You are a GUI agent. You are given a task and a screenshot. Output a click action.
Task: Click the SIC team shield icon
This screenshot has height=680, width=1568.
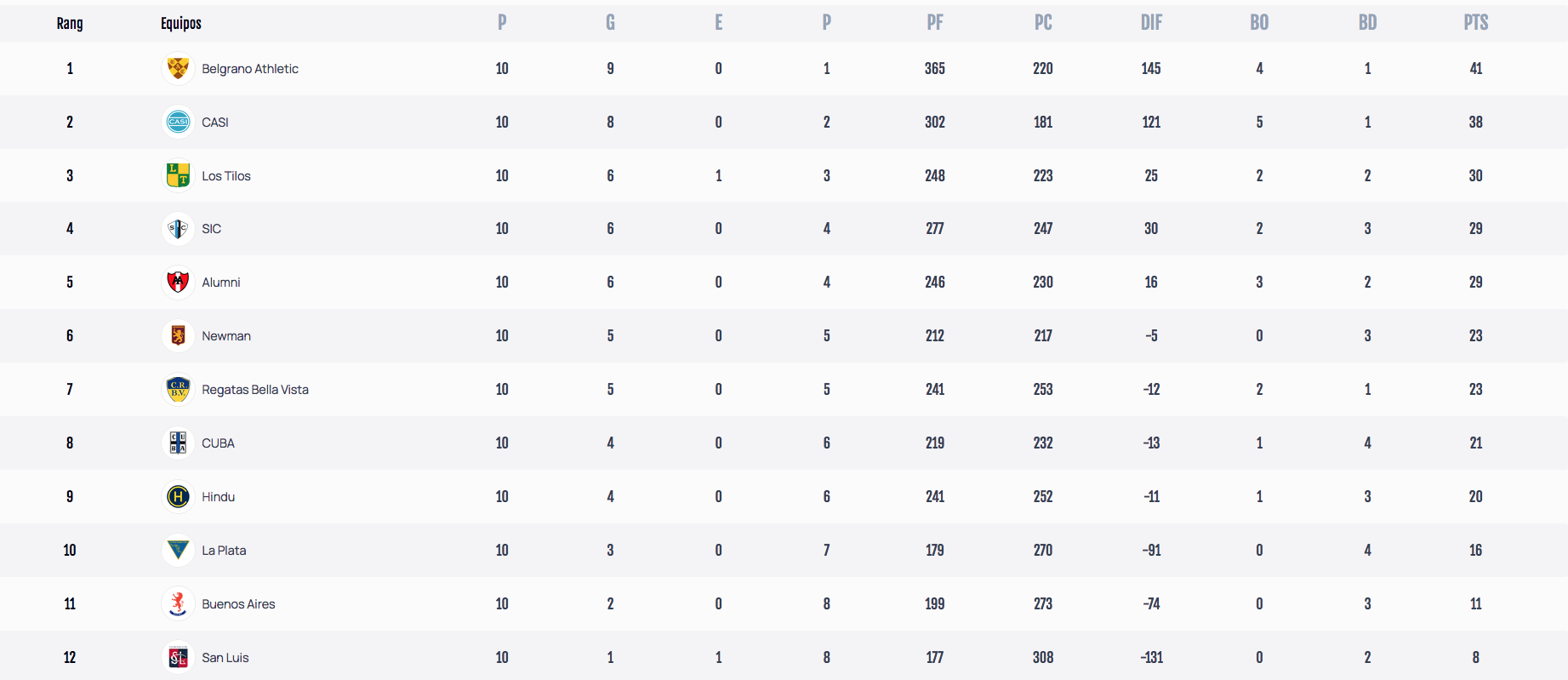[x=178, y=228]
